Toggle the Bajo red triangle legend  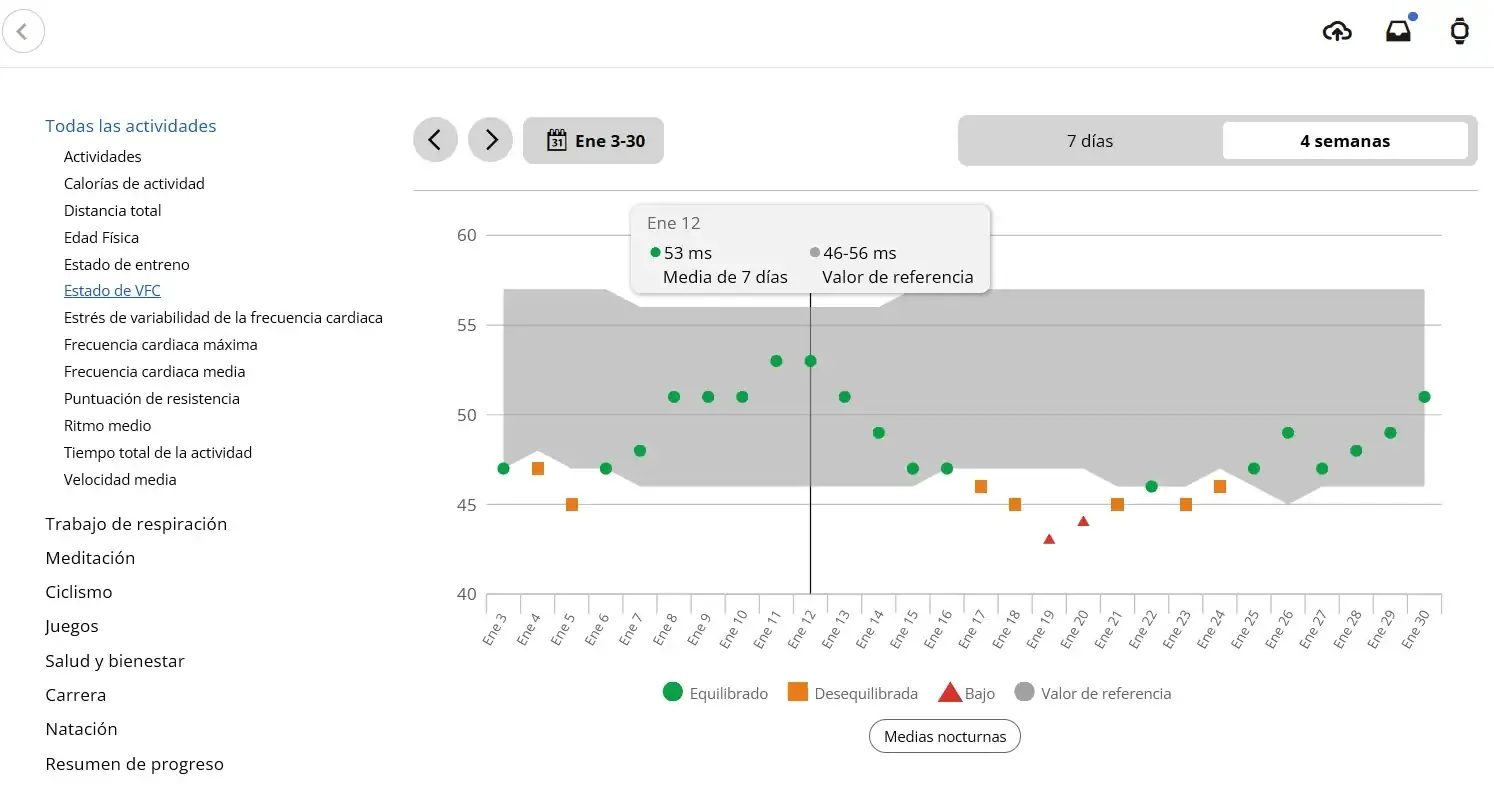click(949, 693)
